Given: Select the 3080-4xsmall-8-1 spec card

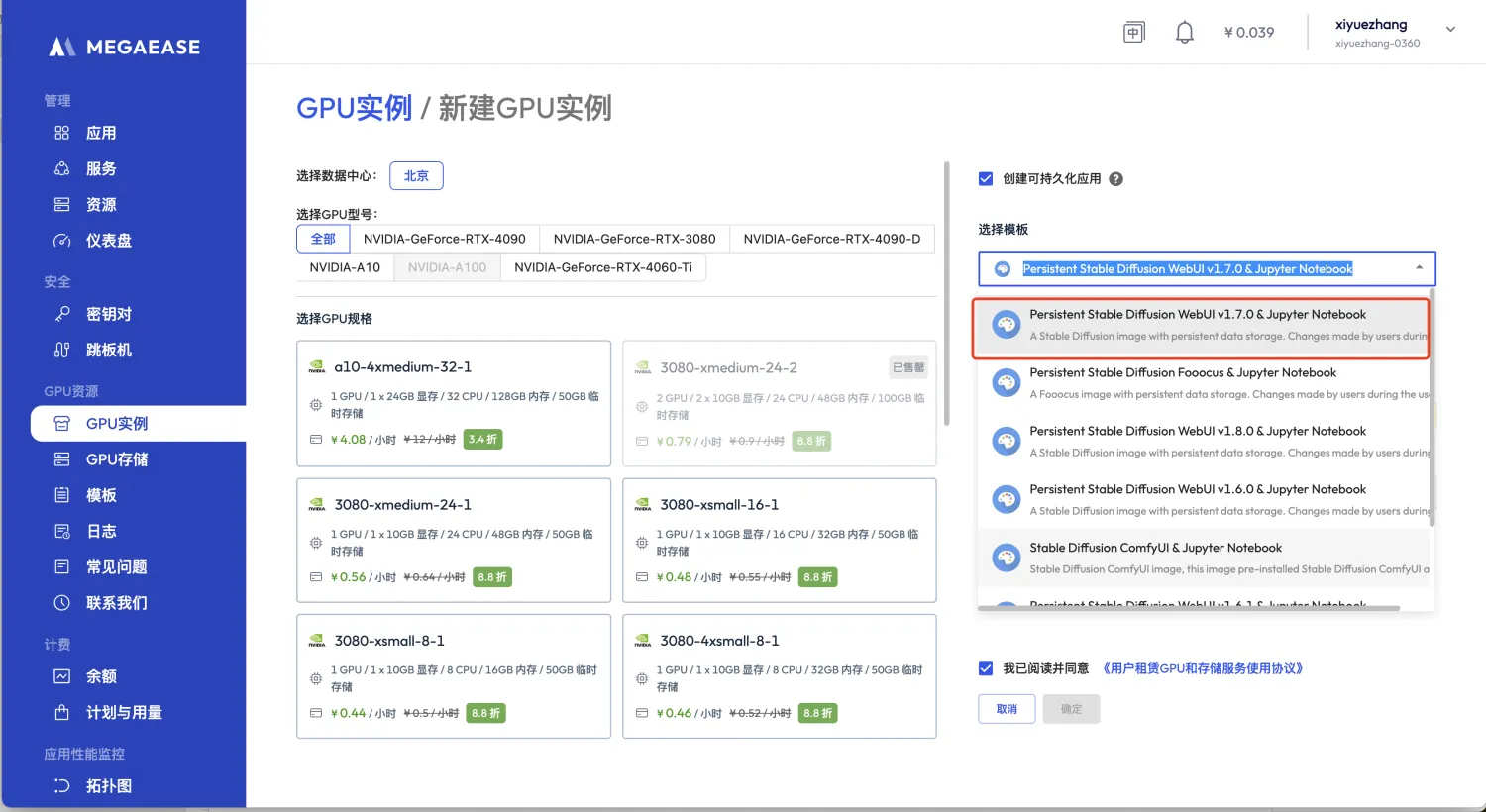Looking at the screenshot, I should point(780,676).
